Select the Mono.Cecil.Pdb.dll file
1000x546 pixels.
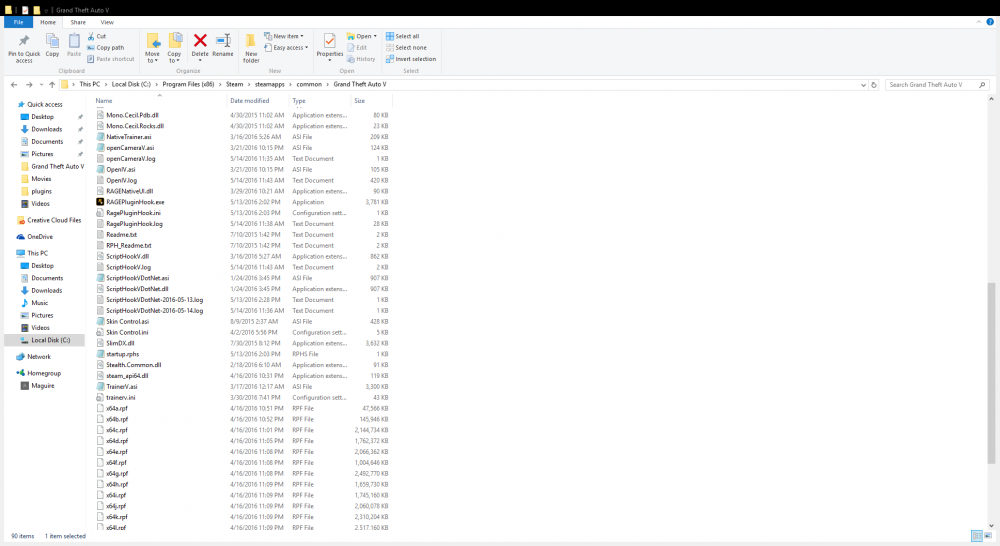132,115
